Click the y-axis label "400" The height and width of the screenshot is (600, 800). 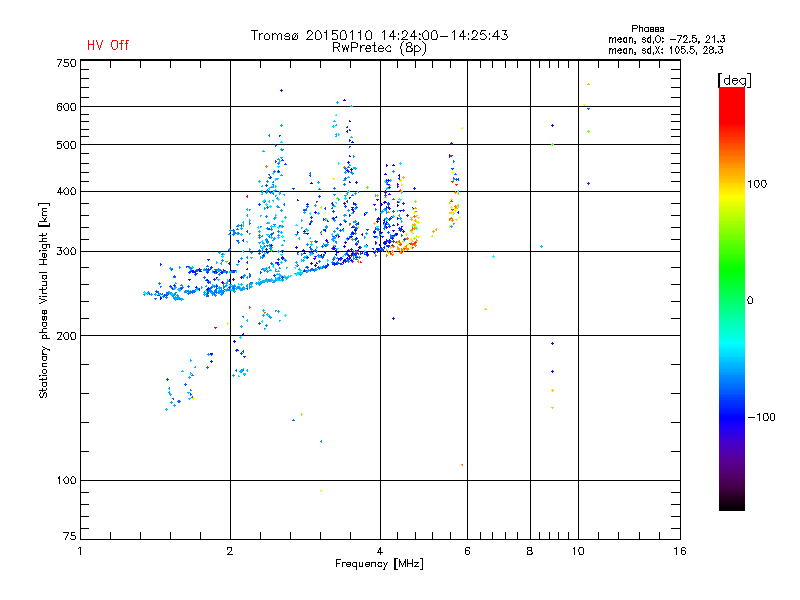tap(66, 191)
